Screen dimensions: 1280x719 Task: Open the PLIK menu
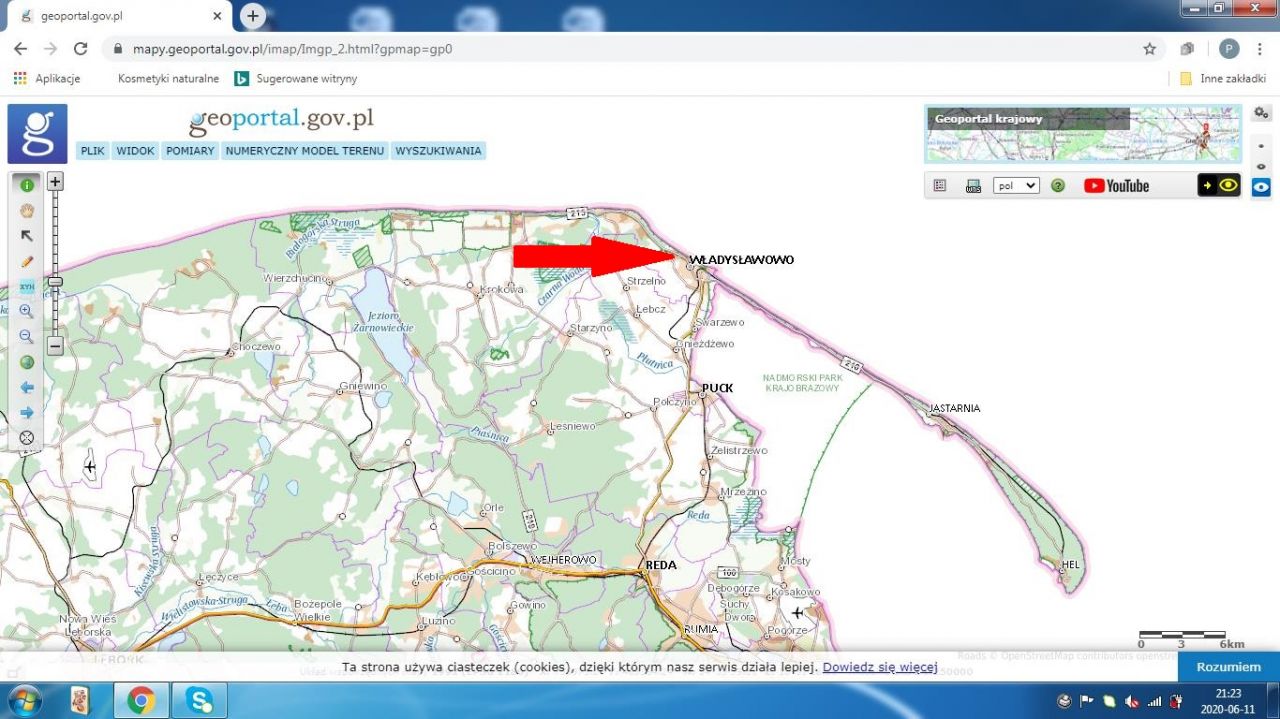coord(93,151)
